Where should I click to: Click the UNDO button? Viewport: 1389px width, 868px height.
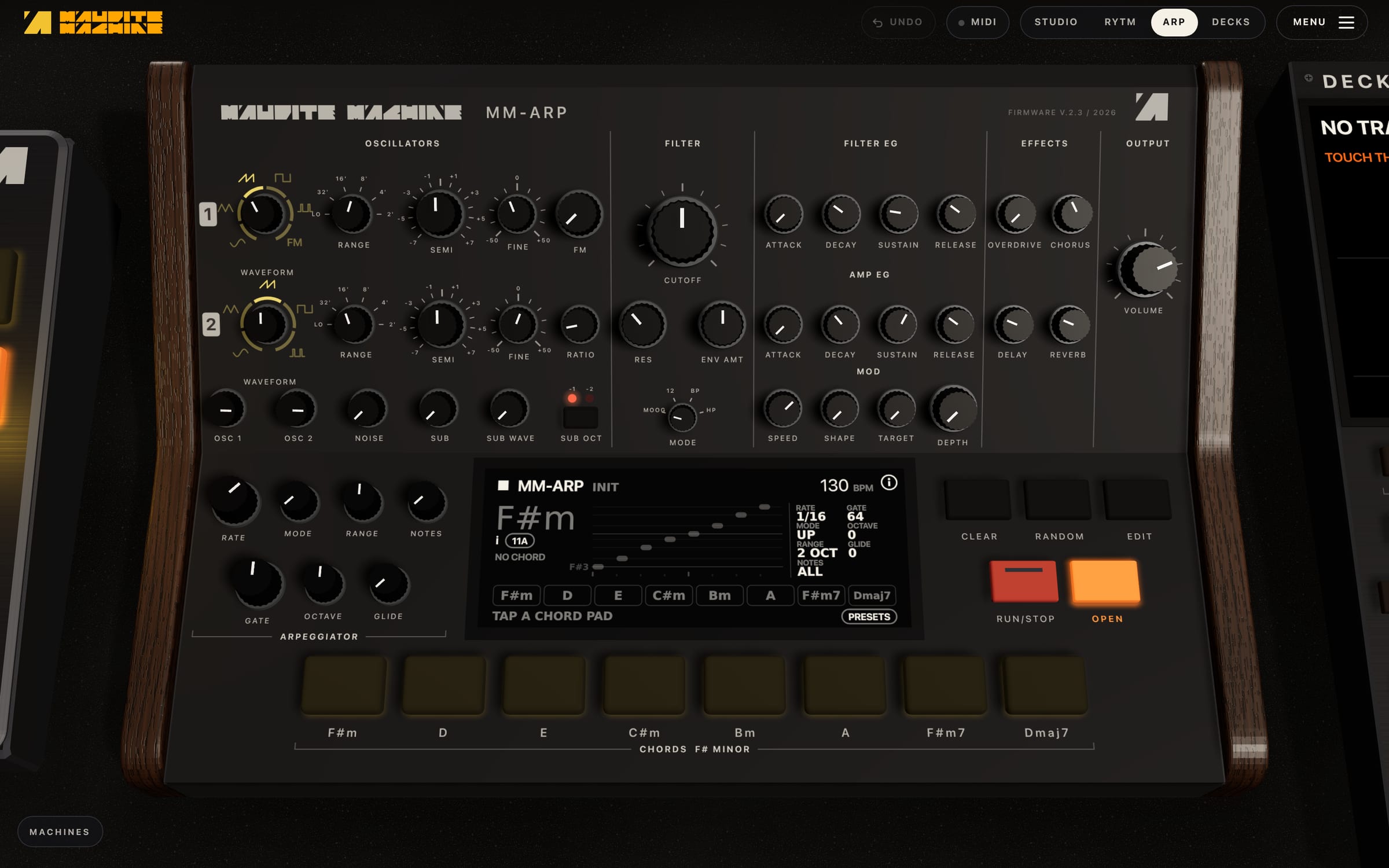click(x=898, y=22)
